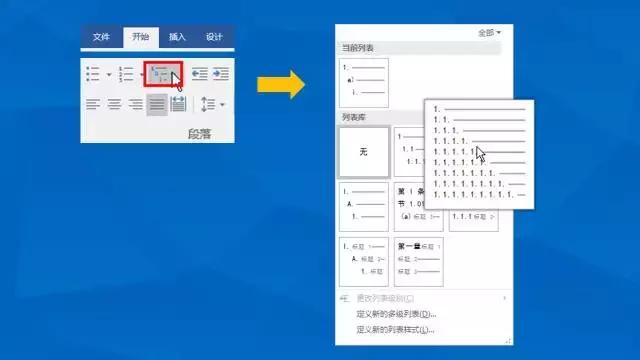Screen dimensions: 640x360
Task: Open the 插入 ribbon tab
Action: (x=177, y=37)
